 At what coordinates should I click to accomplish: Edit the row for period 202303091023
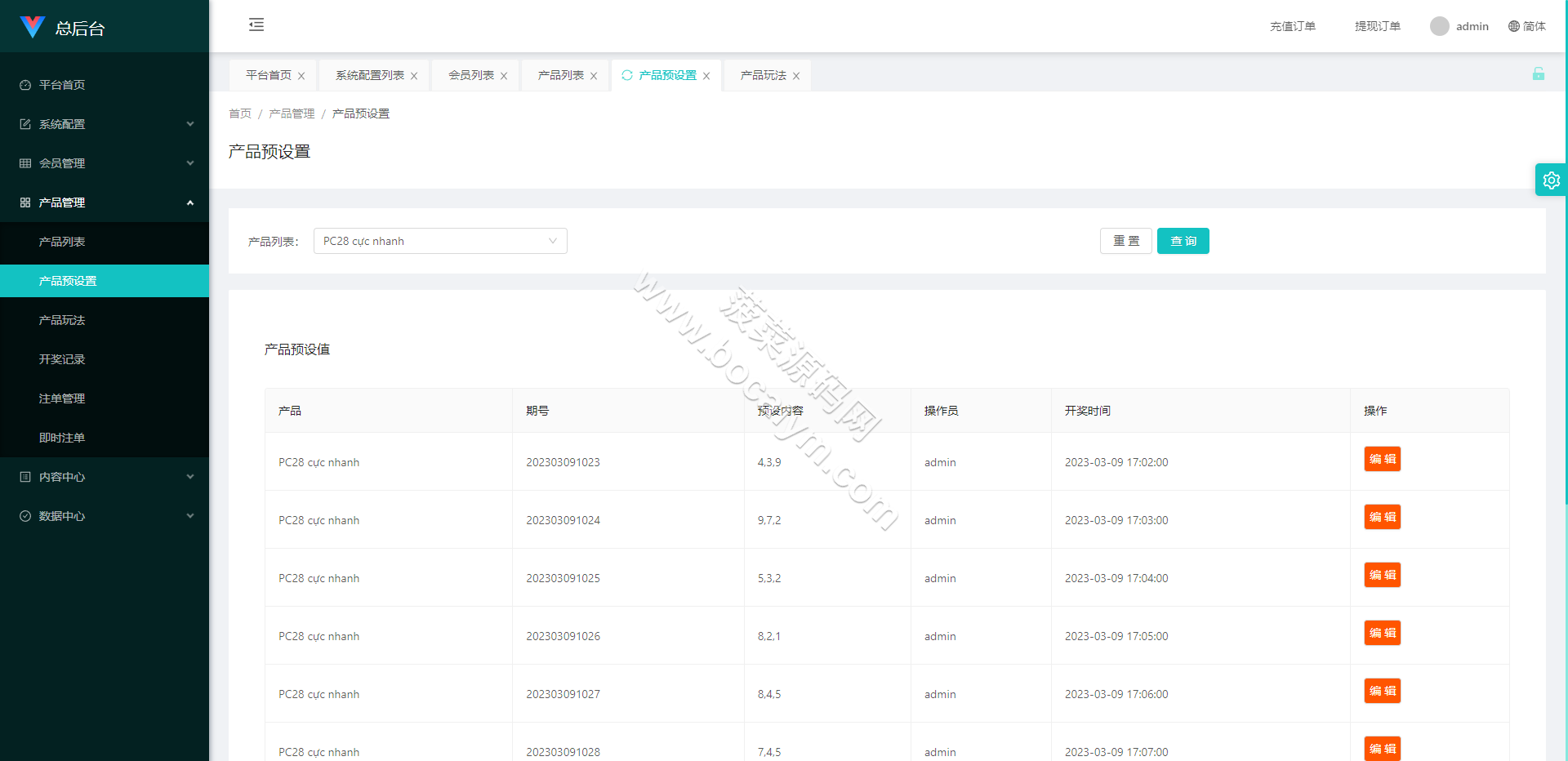tap(1383, 459)
